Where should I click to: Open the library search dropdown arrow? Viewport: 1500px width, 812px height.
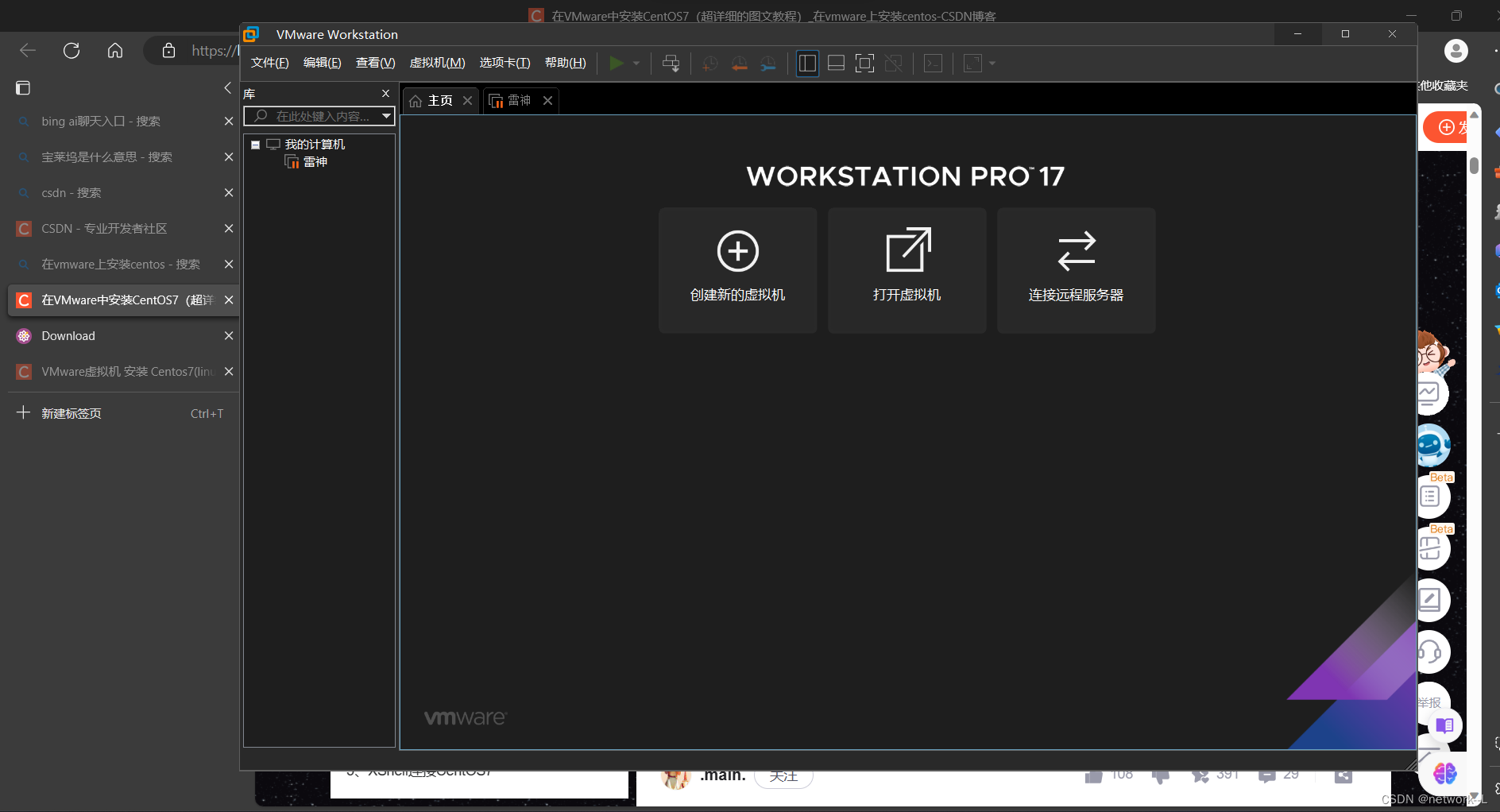pos(387,116)
